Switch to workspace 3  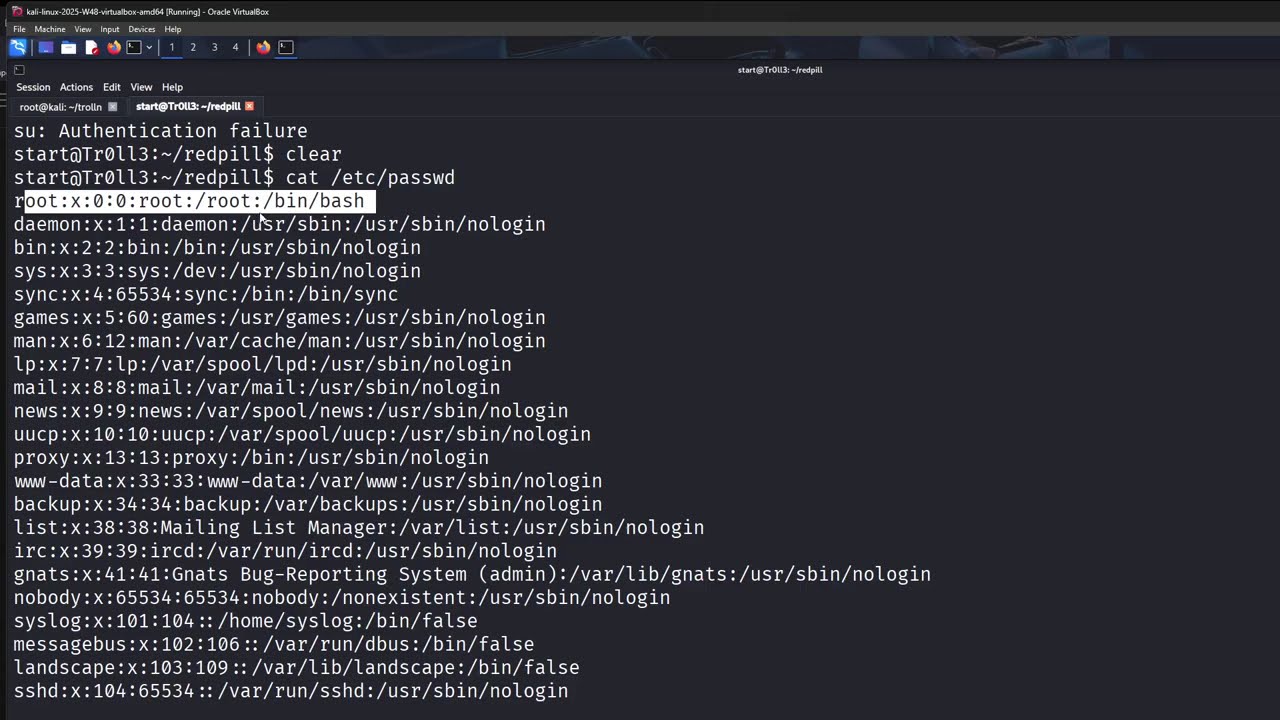214,47
